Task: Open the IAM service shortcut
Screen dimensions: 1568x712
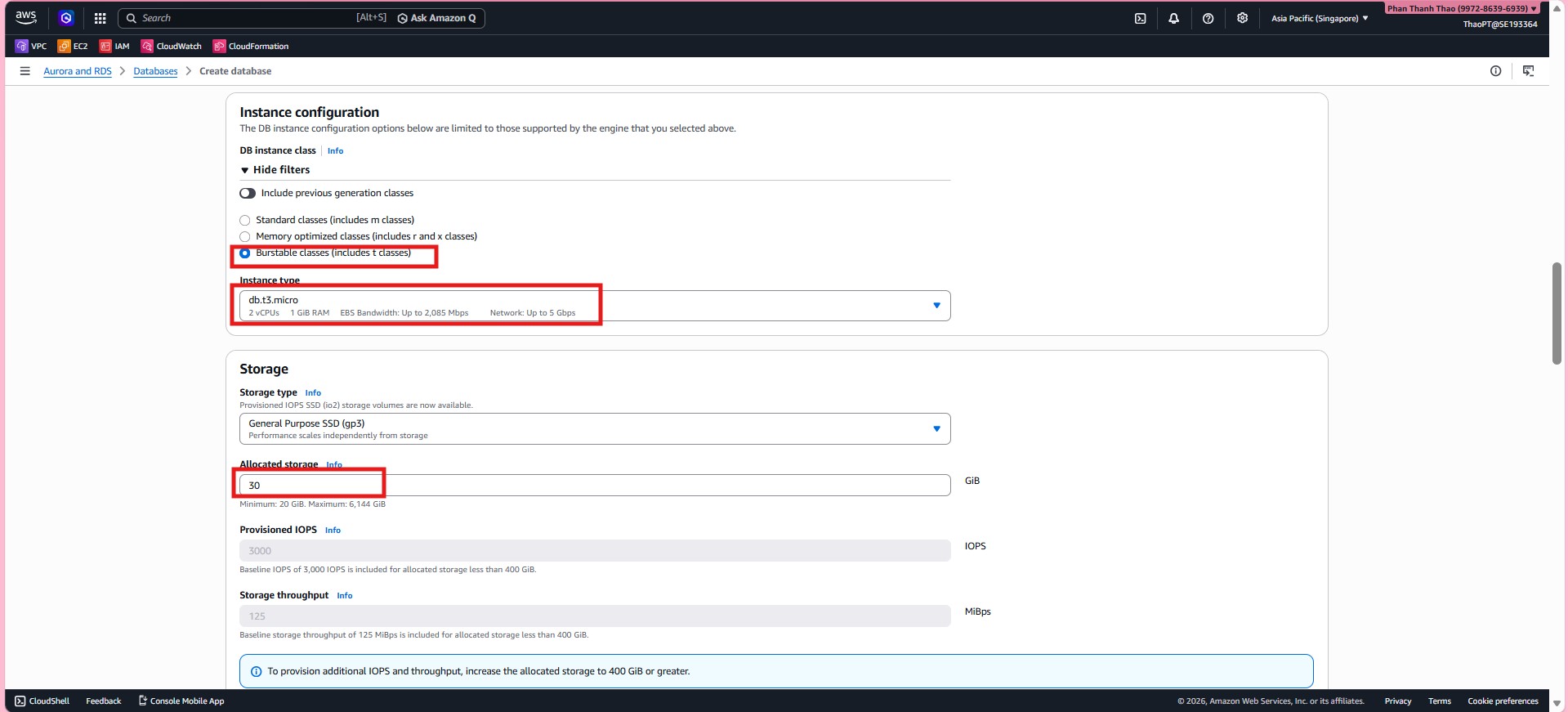Action: click(x=114, y=46)
